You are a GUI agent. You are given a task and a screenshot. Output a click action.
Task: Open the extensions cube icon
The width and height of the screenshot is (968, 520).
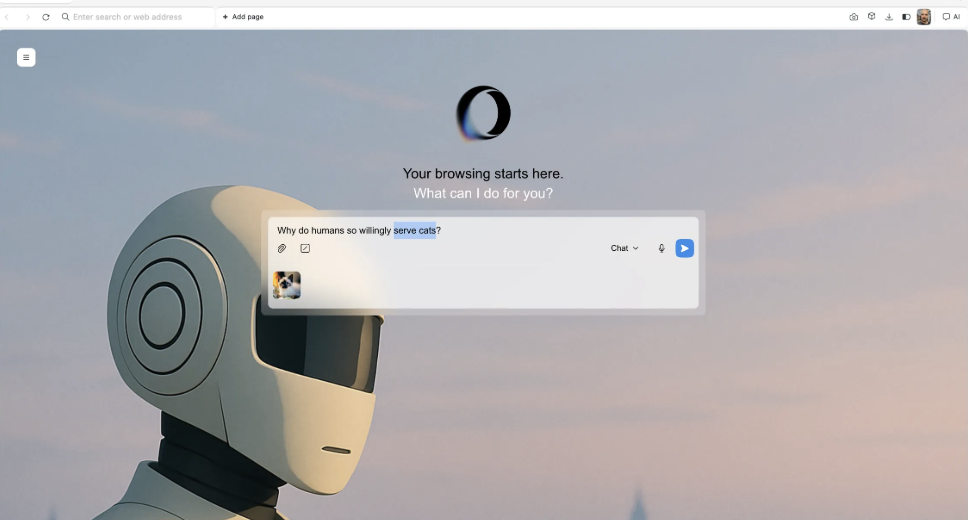click(871, 17)
